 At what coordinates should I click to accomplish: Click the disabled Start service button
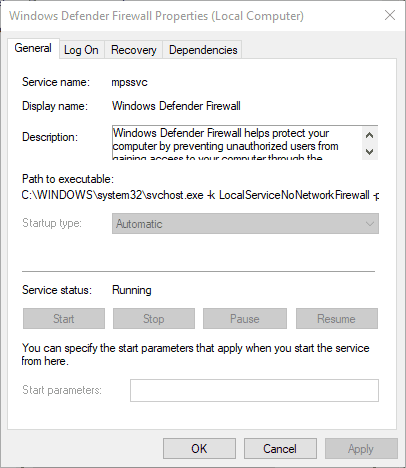point(64,319)
